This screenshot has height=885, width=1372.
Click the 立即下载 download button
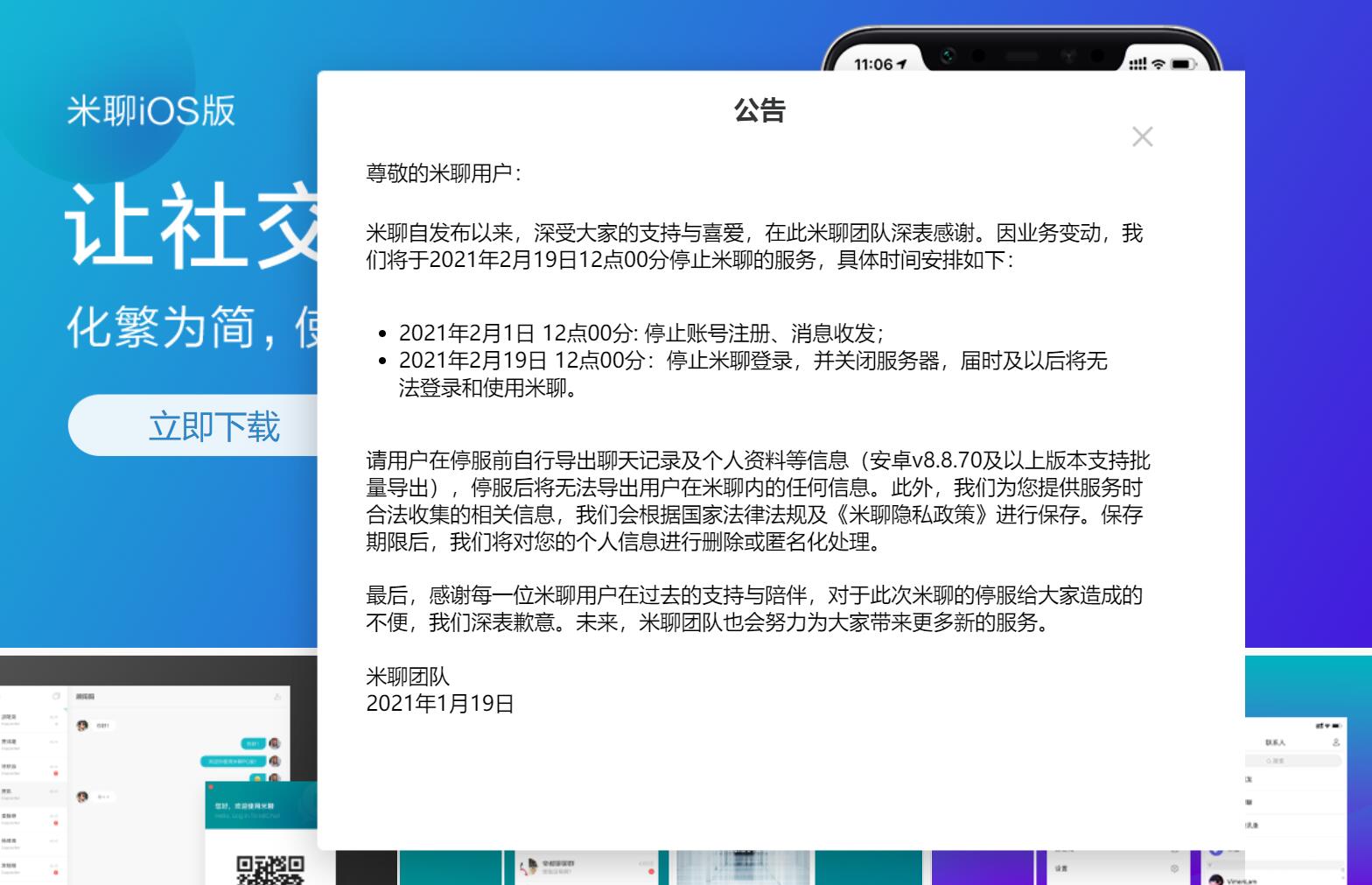tap(193, 425)
